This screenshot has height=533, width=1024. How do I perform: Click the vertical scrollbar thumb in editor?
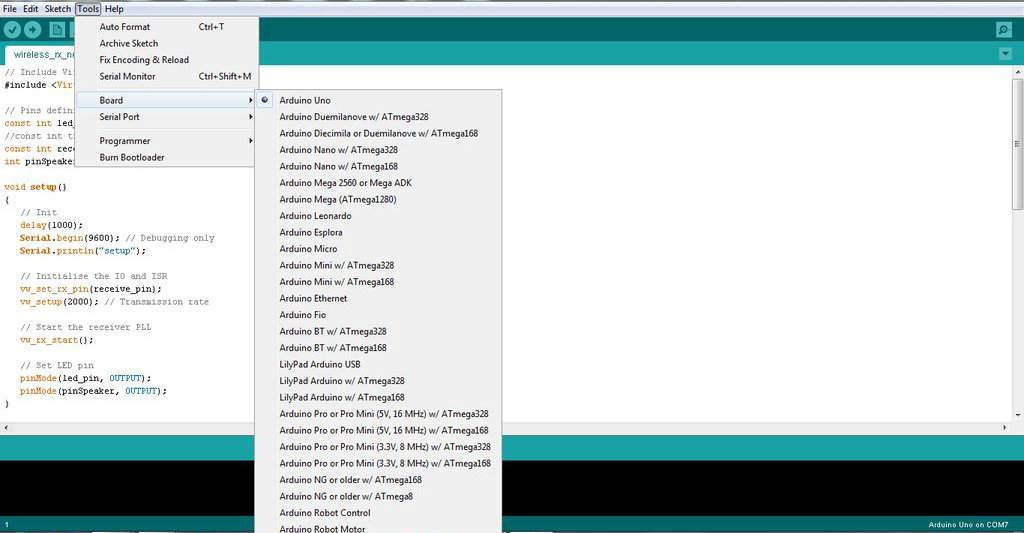[x=1017, y=144]
